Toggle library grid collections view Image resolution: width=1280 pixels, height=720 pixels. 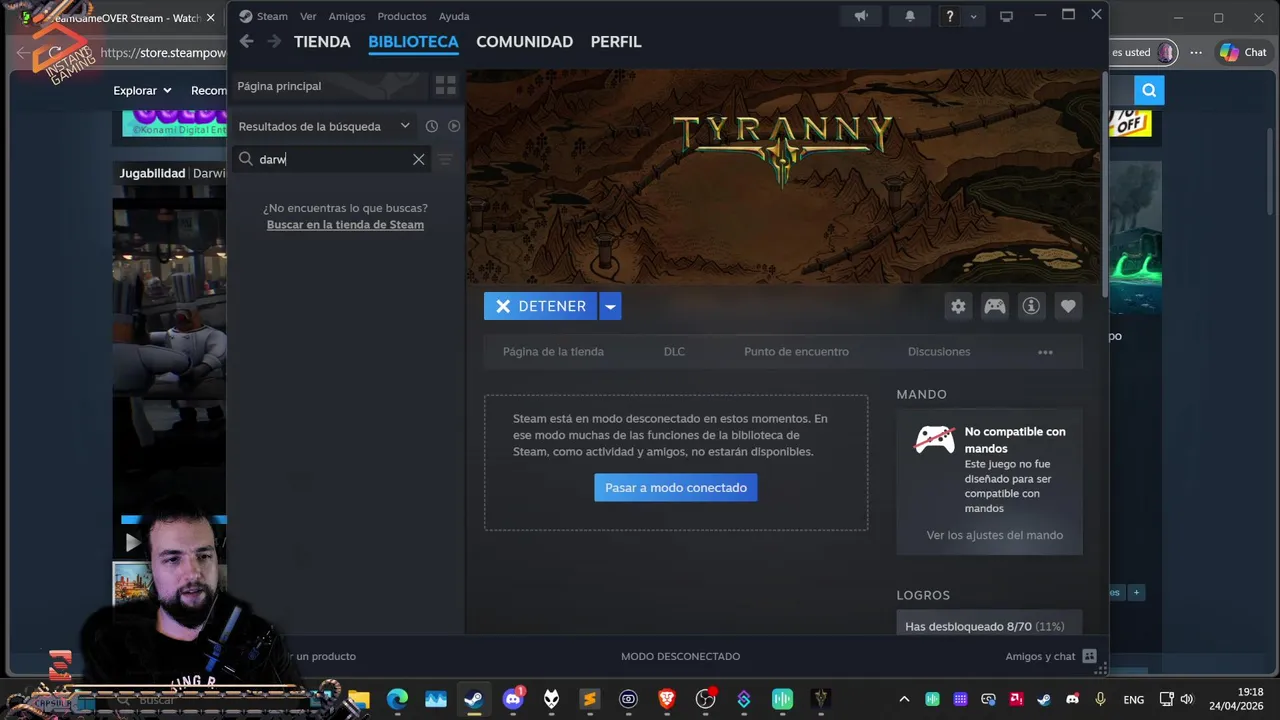(445, 86)
